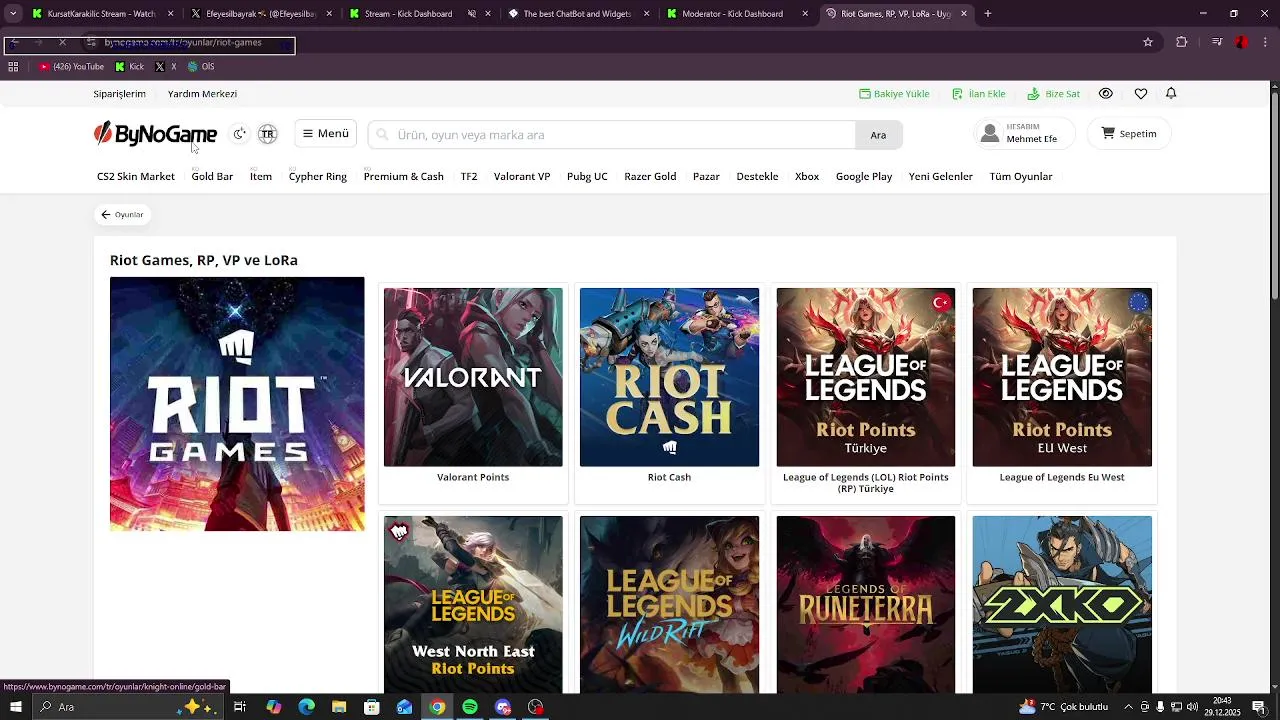The height and width of the screenshot is (720, 1280).
Task: Select Gold Bar category
Action: coord(212,177)
